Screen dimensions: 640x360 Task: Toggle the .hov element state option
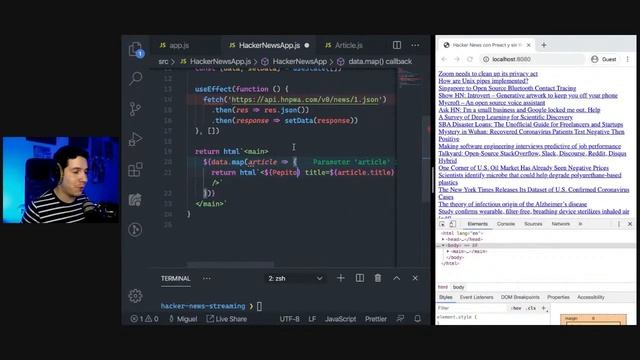(516, 308)
